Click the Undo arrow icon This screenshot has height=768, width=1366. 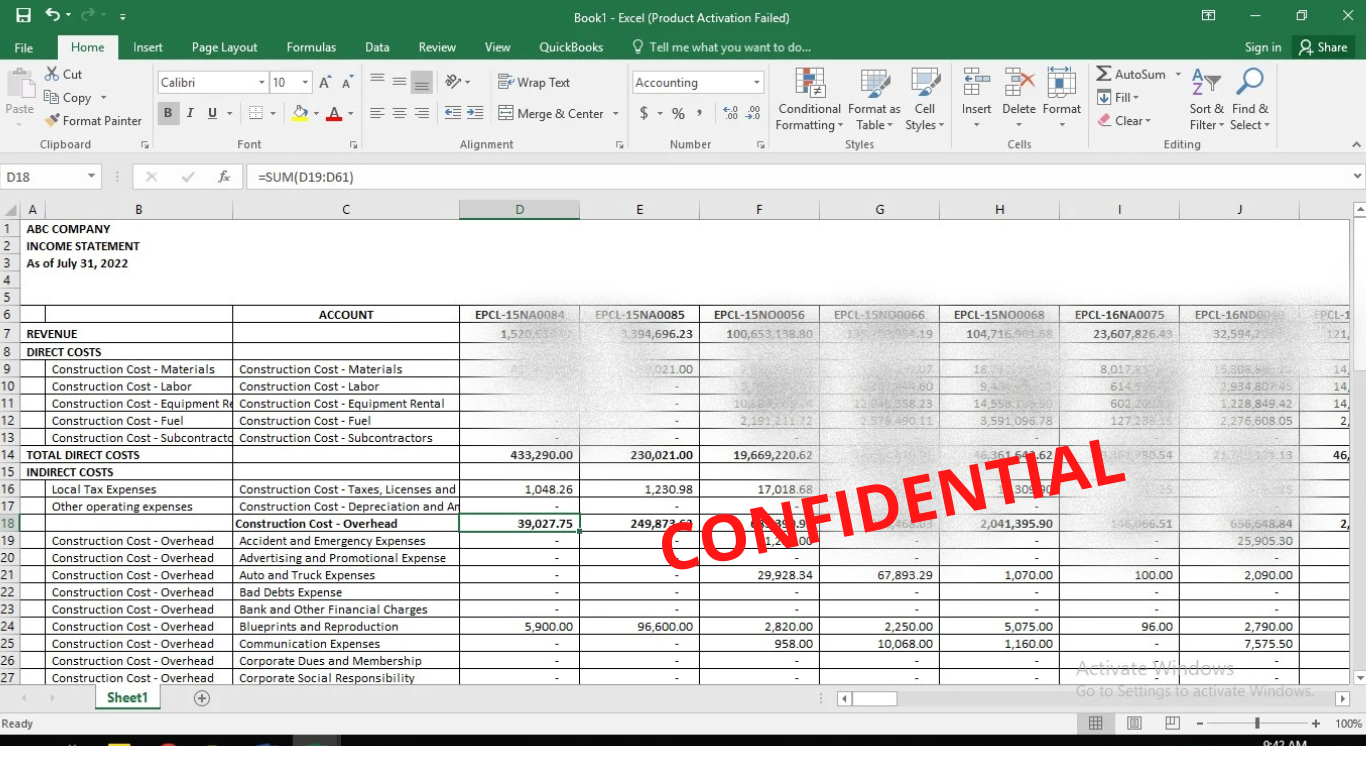tap(52, 16)
